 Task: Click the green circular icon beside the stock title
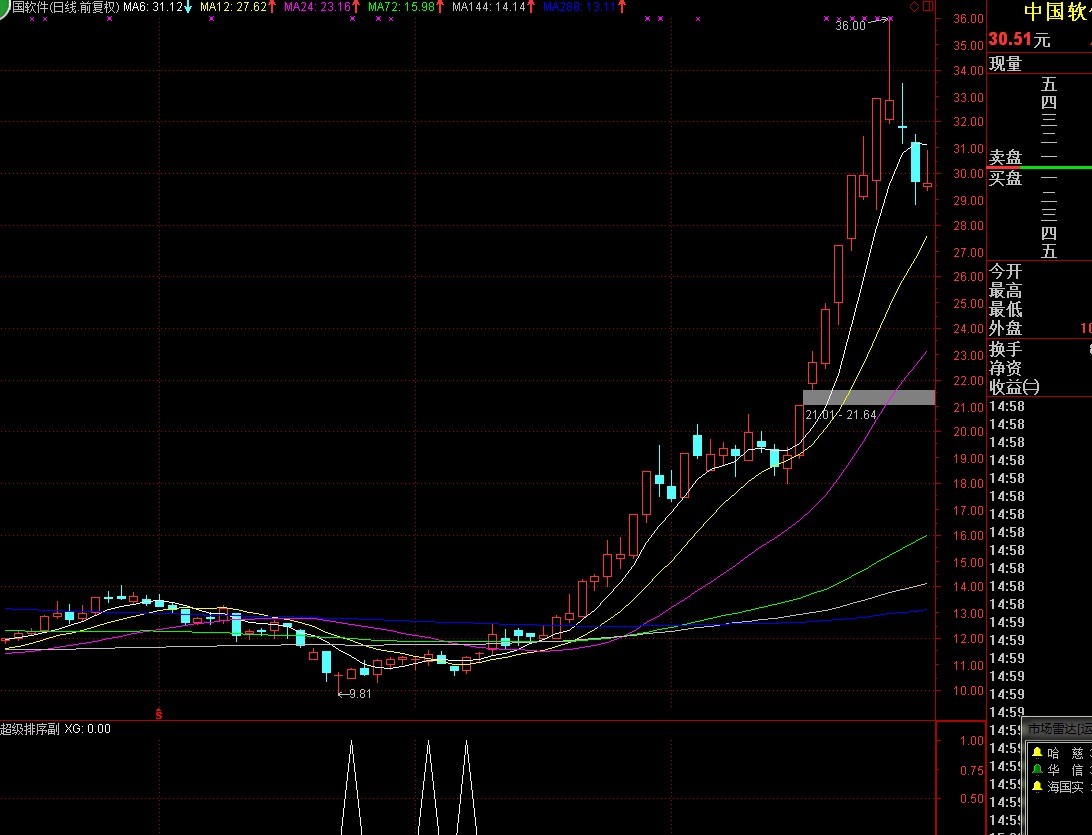pyautogui.click(x=4, y=7)
